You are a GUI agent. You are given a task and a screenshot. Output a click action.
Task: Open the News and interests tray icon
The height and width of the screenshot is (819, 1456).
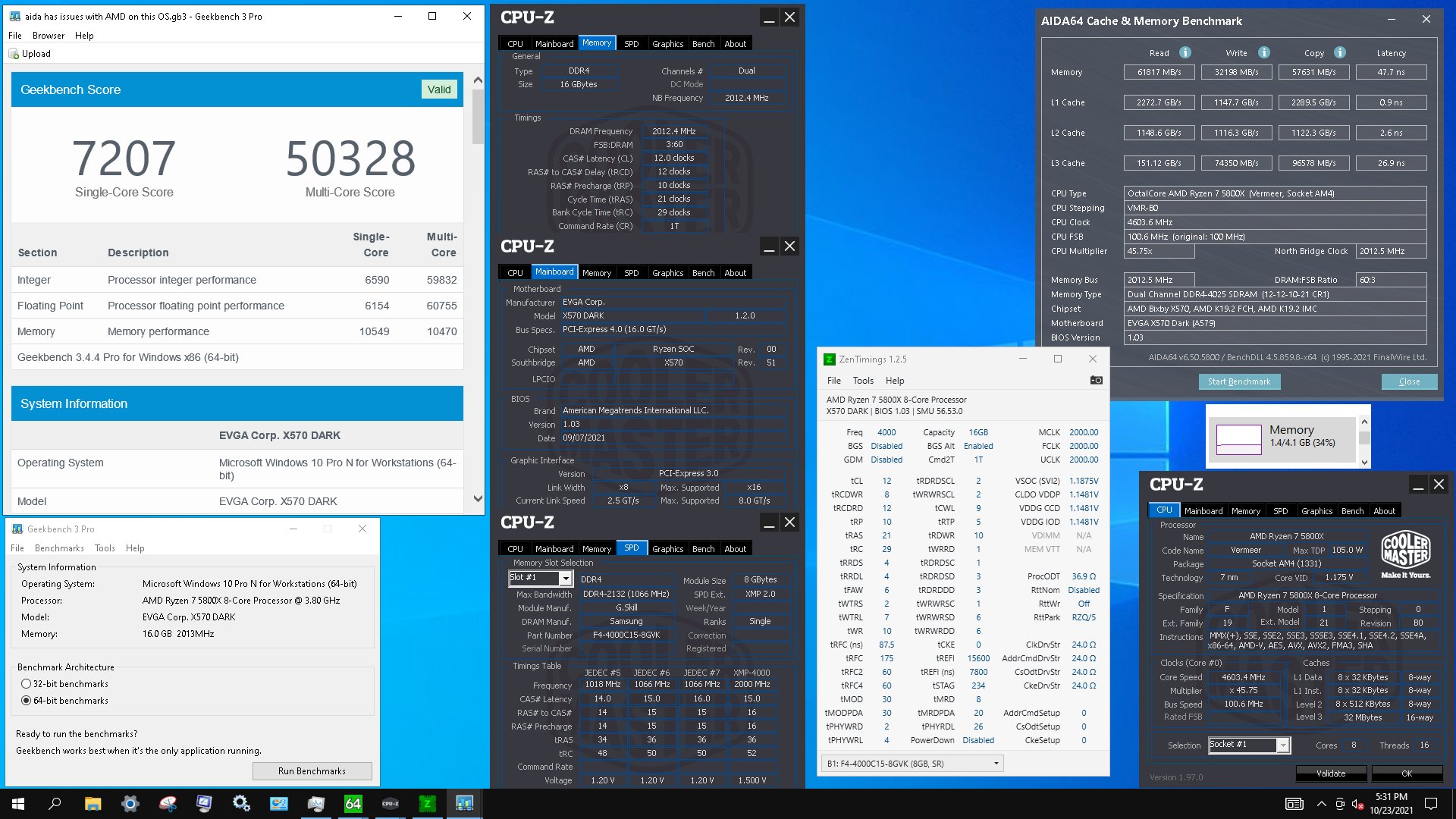click(x=1294, y=804)
